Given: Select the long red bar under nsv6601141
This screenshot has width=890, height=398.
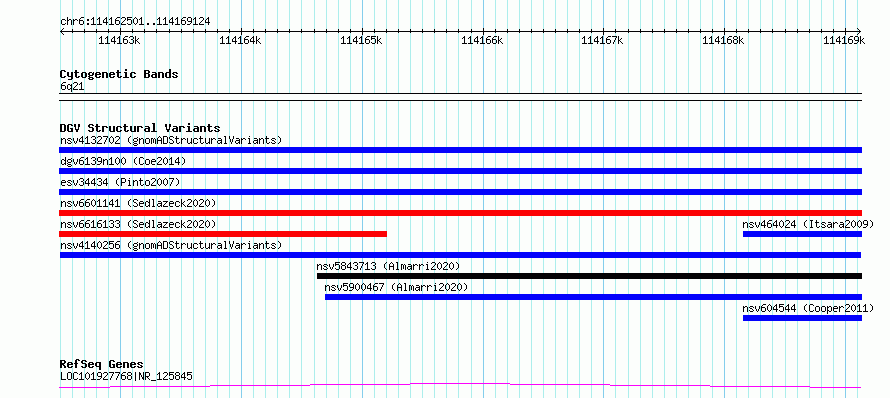Looking at the screenshot, I should (x=460, y=213).
